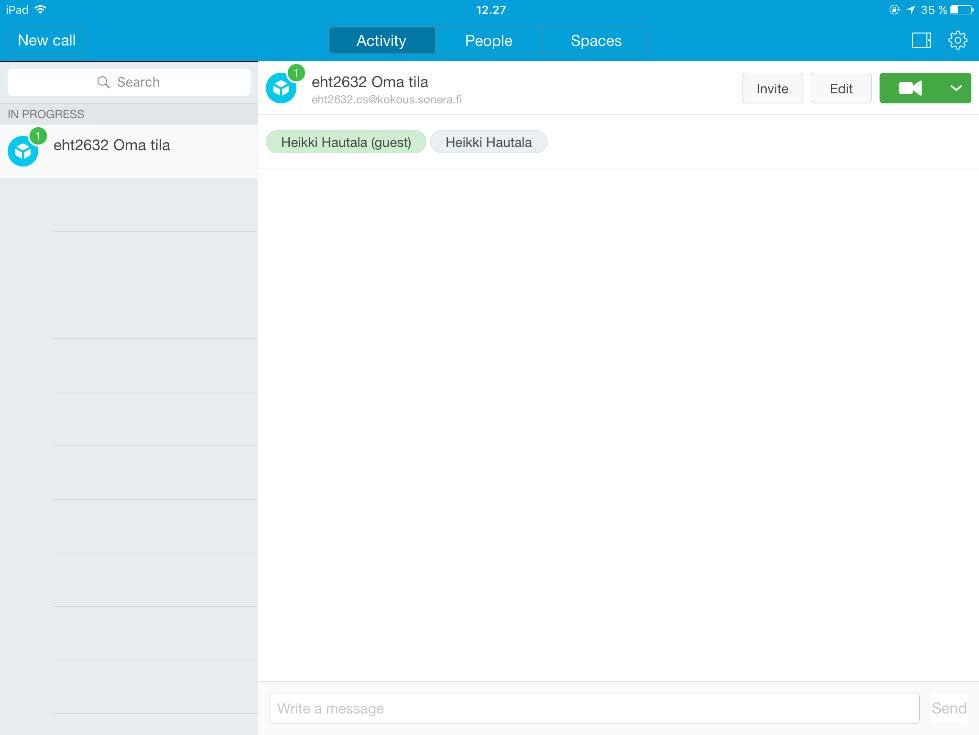Screen dimensions: 979x735
Task: Click the Send button
Action: pos(948,708)
